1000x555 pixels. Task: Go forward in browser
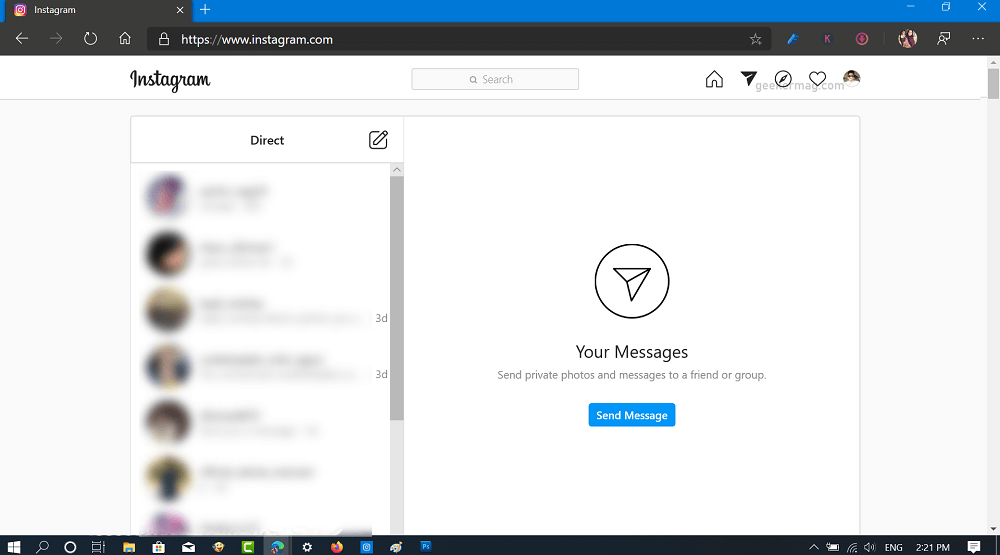[x=56, y=39]
